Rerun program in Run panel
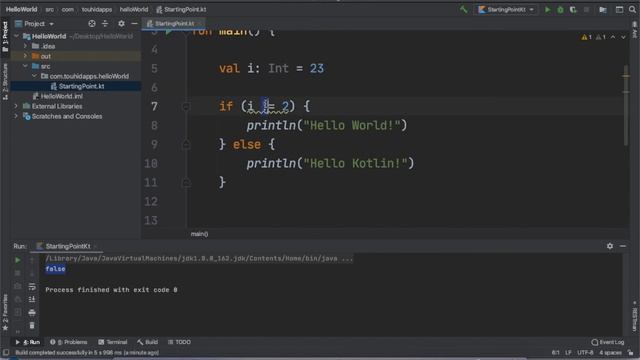640x360 pixels. pyautogui.click(x=18, y=260)
